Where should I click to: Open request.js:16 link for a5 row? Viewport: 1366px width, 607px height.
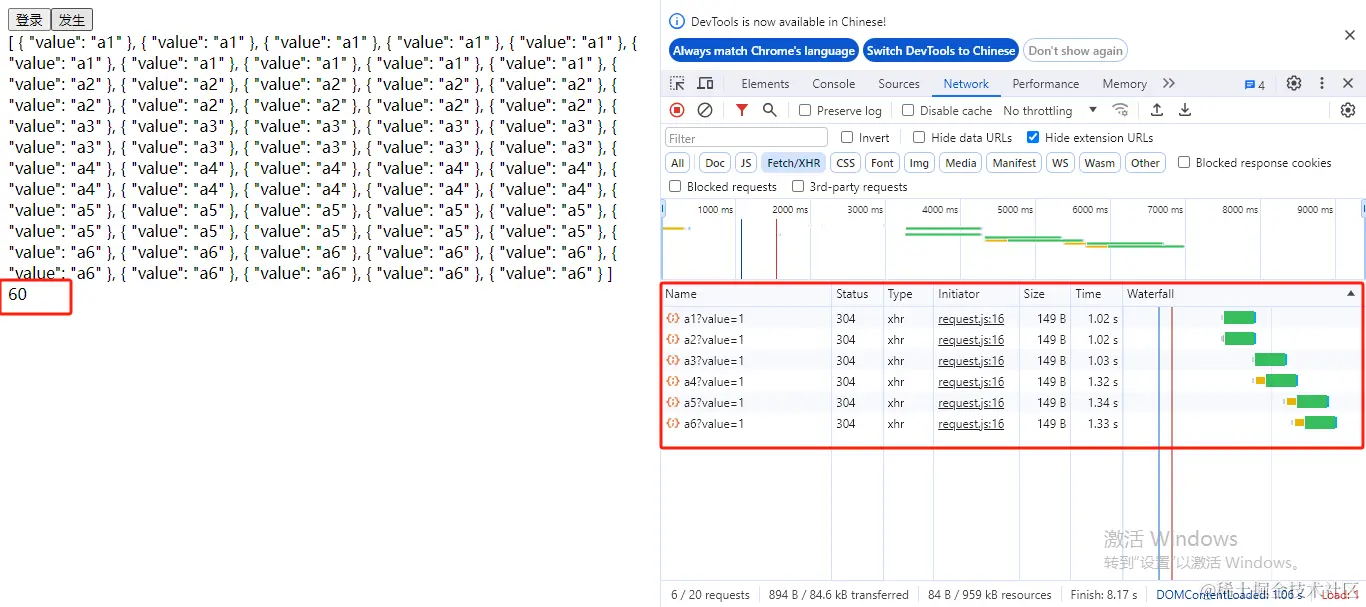[x=971, y=403]
